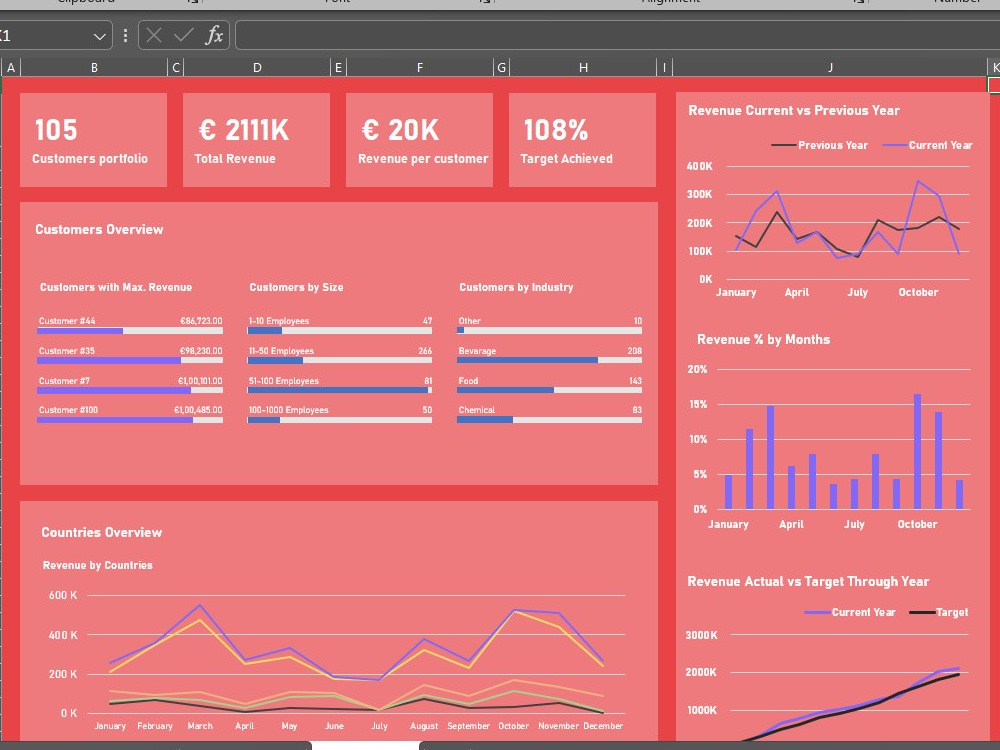
Task: Click the Other industry label
Action: click(469, 321)
